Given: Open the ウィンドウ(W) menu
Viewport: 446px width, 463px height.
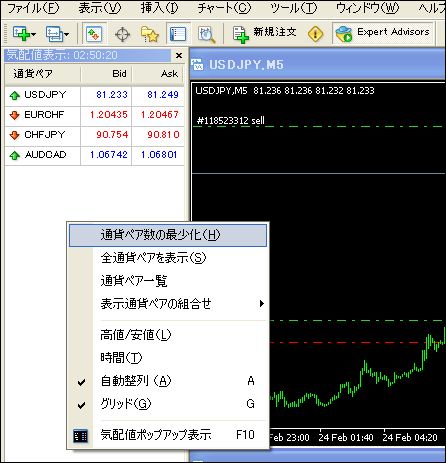Looking at the screenshot, I should (x=367, y=8).
